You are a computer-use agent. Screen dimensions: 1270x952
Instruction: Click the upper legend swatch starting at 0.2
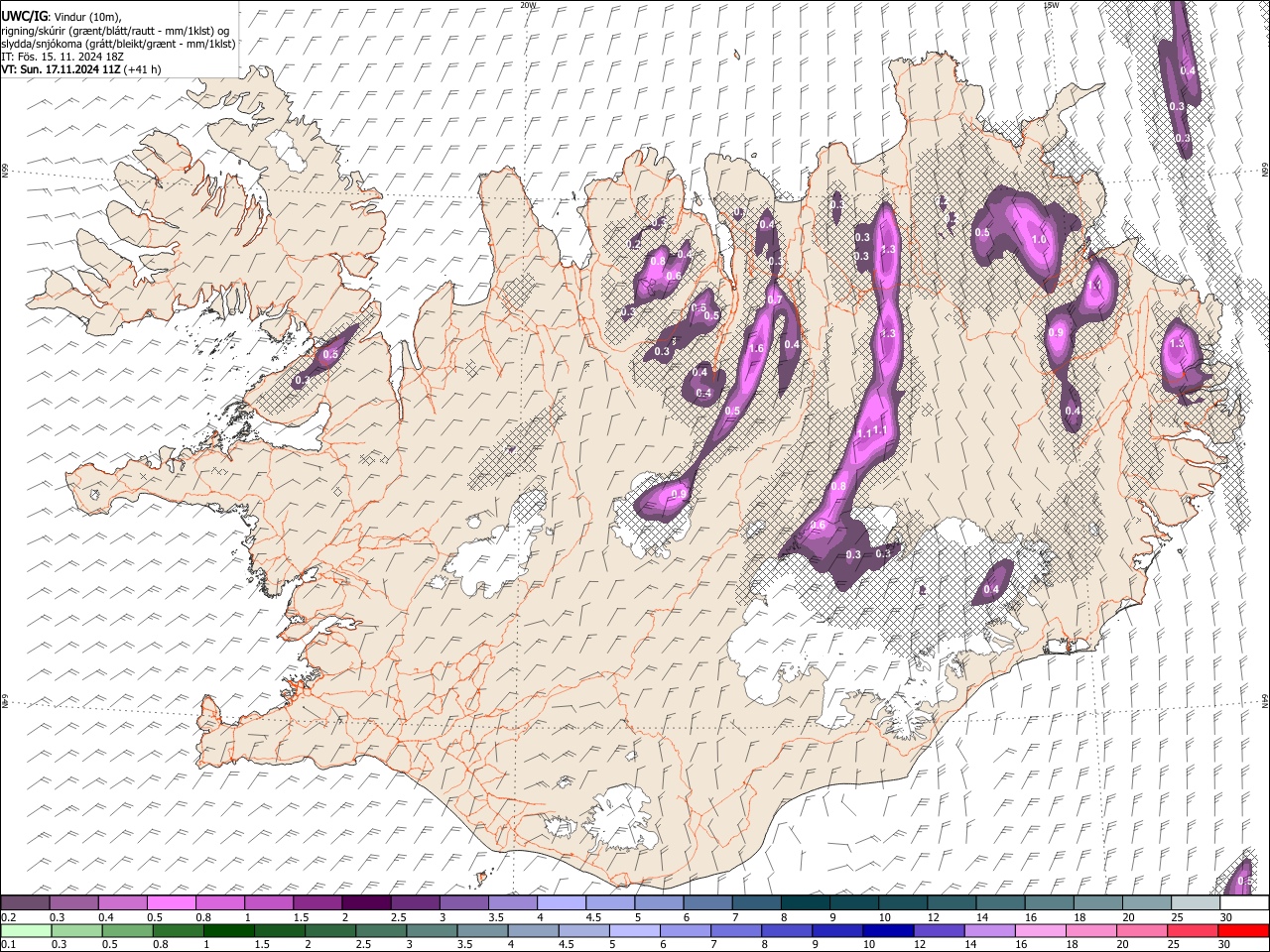(x=25, y=902)
